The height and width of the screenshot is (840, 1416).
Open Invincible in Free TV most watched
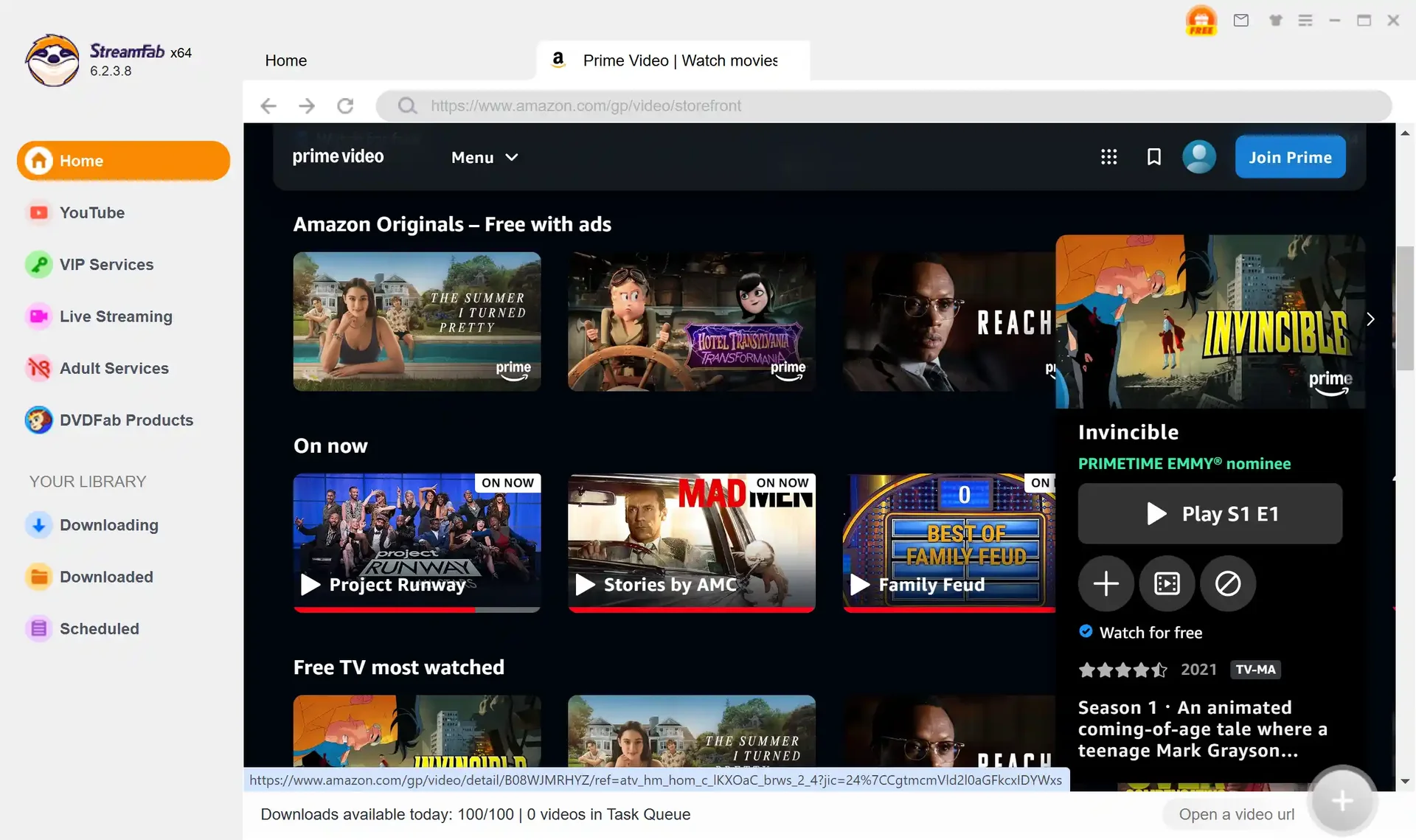point(417,731)
